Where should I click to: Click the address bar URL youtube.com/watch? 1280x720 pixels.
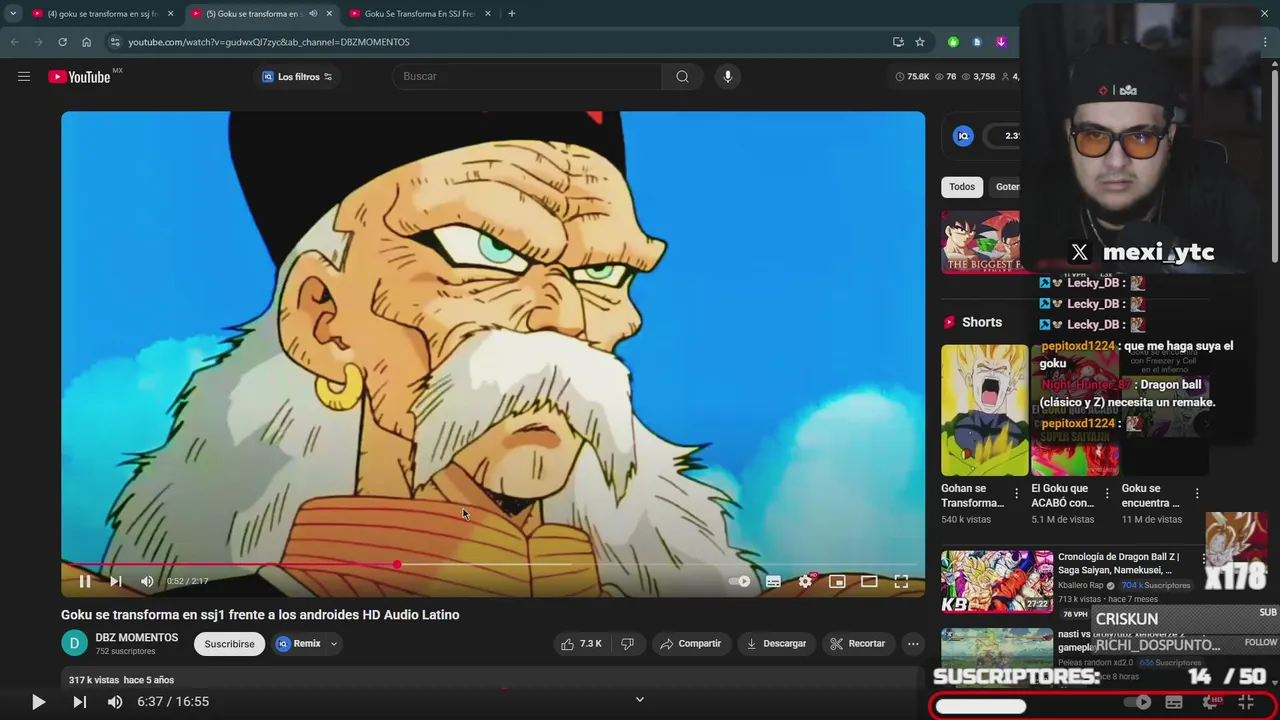coord(269,42)
